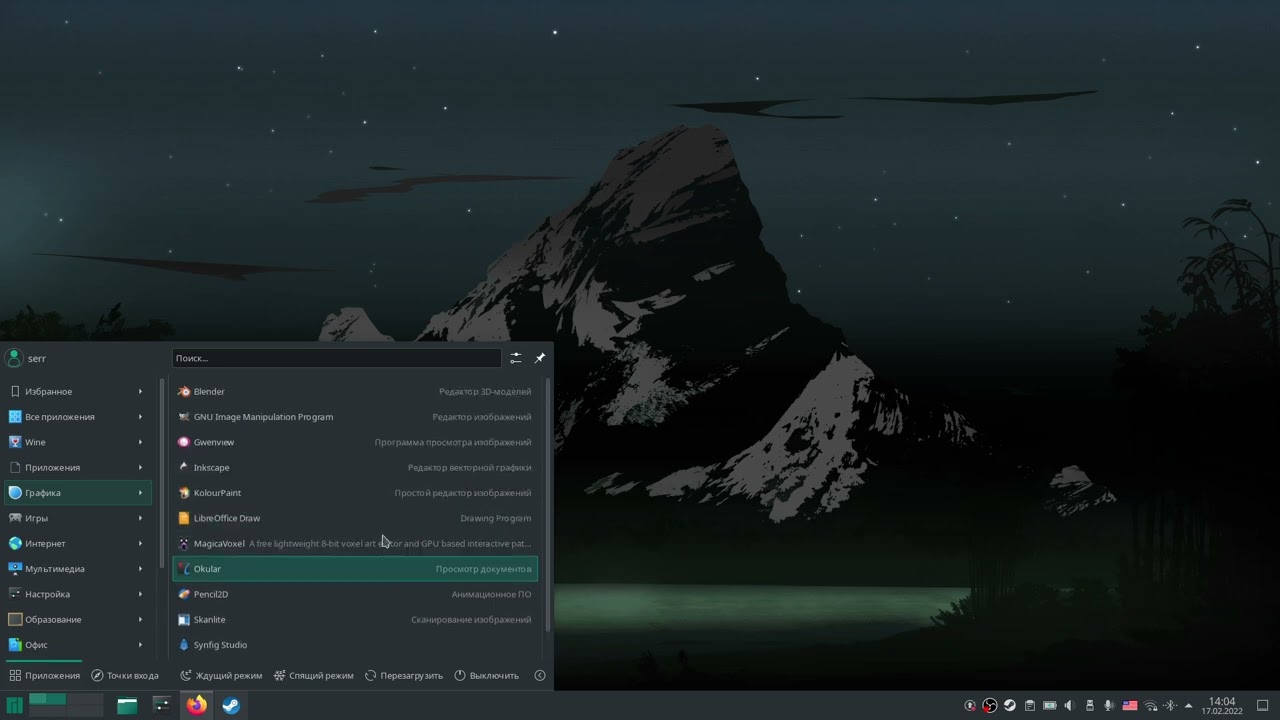Click the US flag keyboard layout

1130,705
